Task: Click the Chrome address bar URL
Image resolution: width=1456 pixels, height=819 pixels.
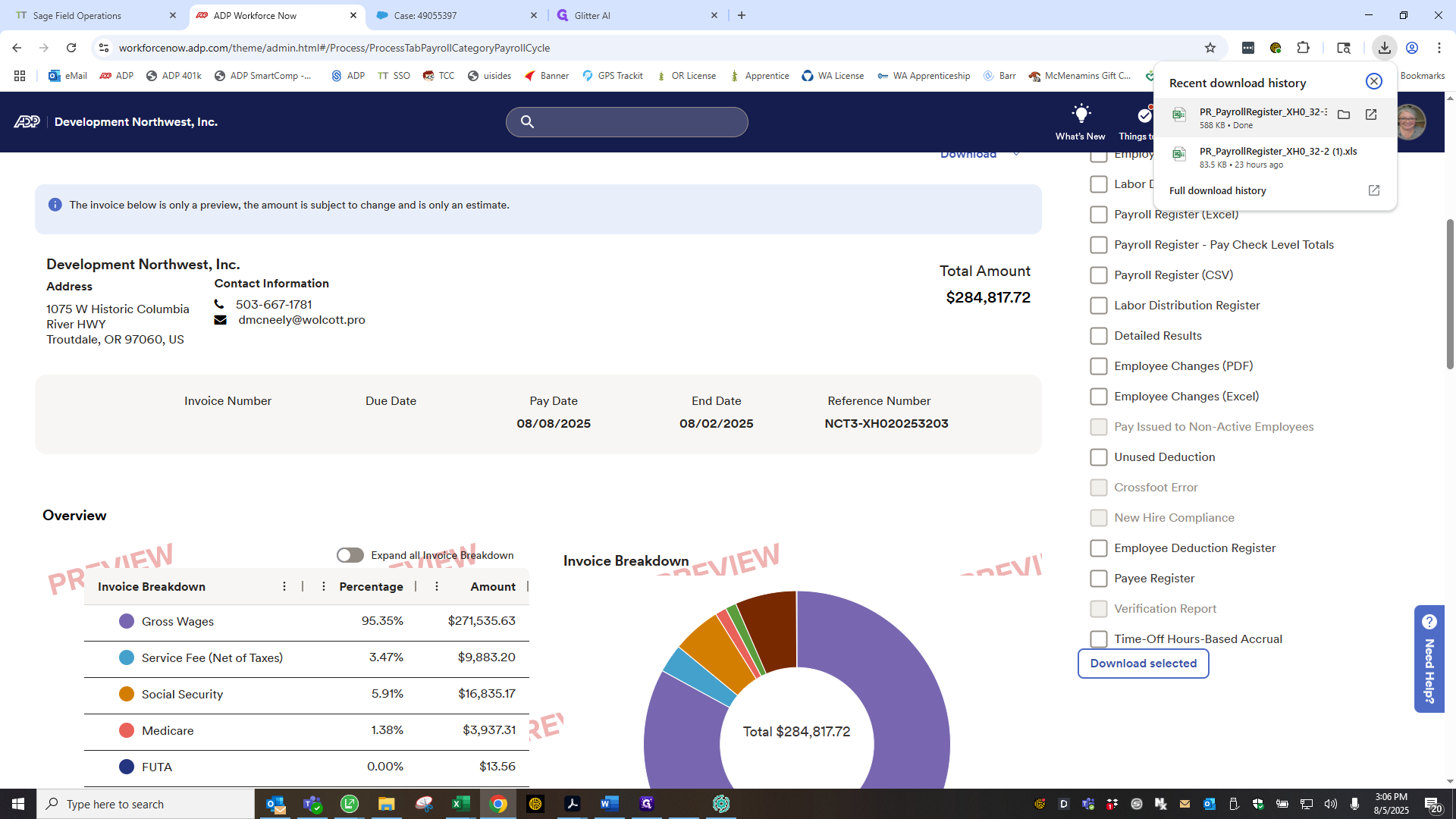Action: tap(334, 48)
